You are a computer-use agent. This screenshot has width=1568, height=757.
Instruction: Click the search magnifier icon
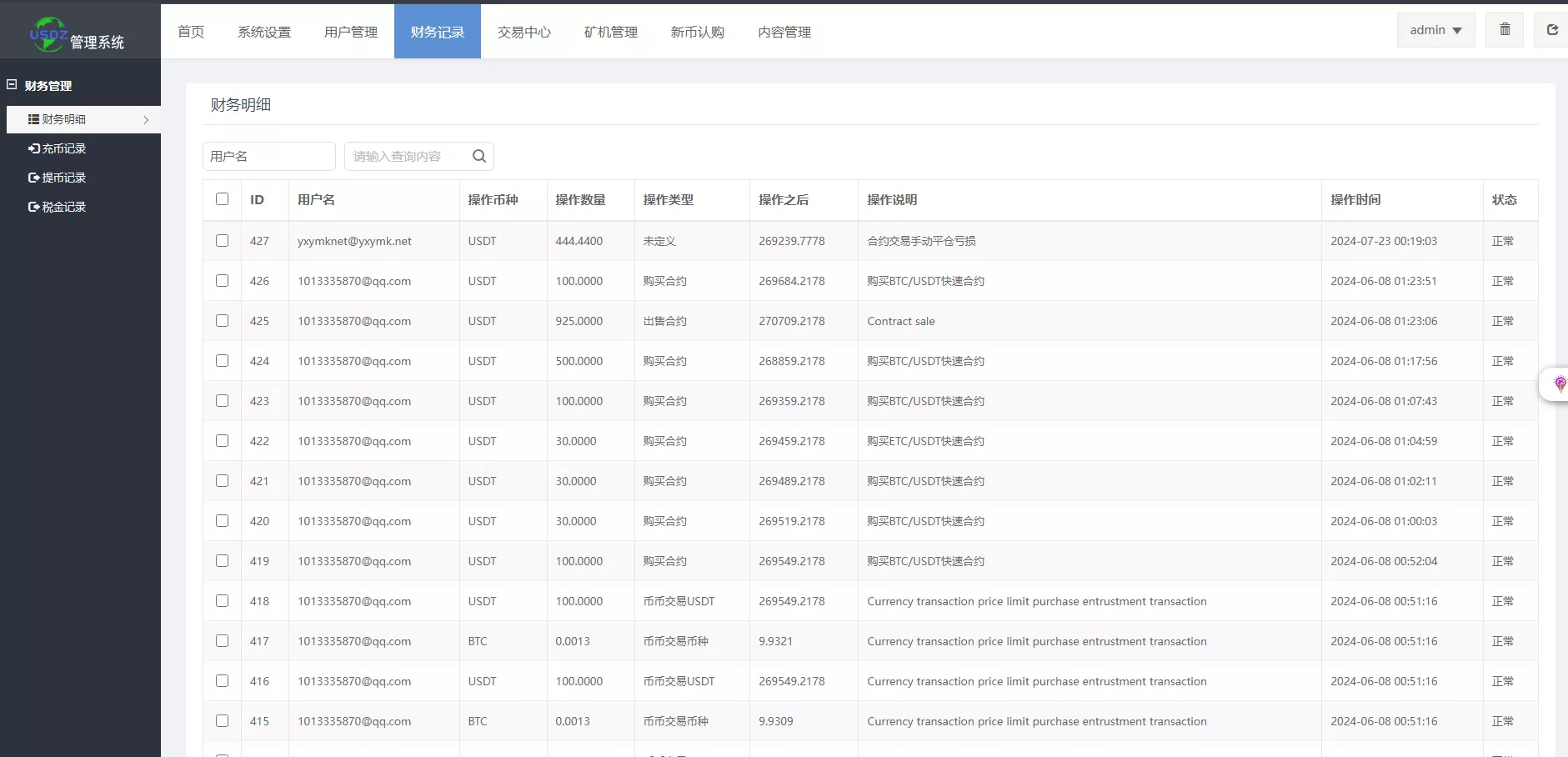click(479, 156)
